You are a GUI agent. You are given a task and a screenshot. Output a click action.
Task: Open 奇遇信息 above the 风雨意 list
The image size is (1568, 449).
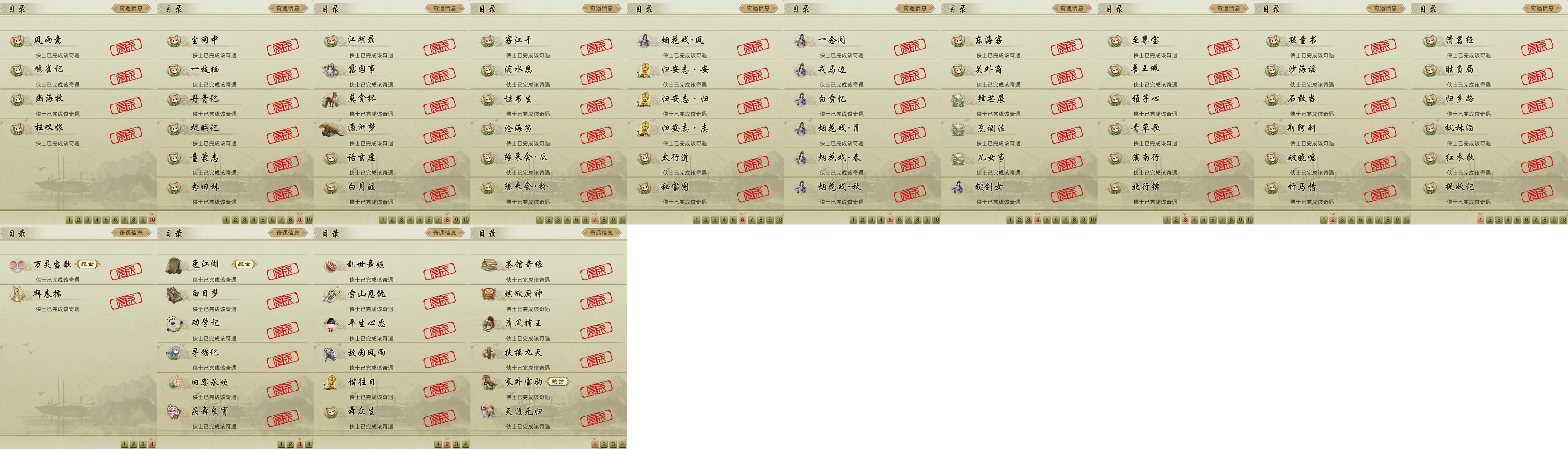click(x=131, y=8)
